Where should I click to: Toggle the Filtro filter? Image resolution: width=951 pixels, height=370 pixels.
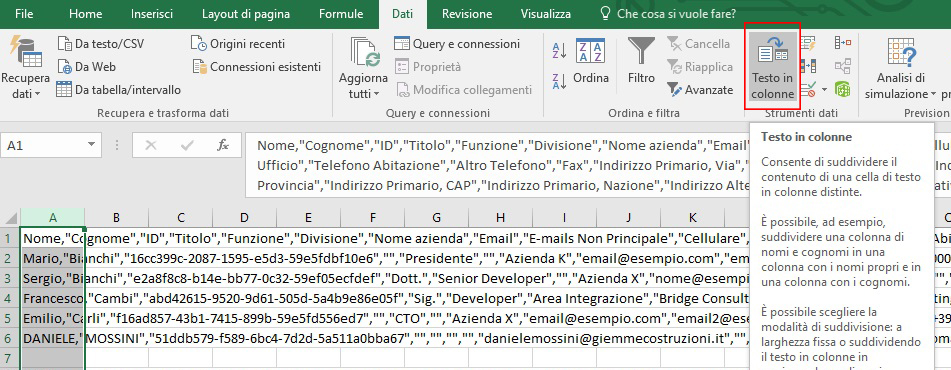pyautogui.click(x=641, y=61)
